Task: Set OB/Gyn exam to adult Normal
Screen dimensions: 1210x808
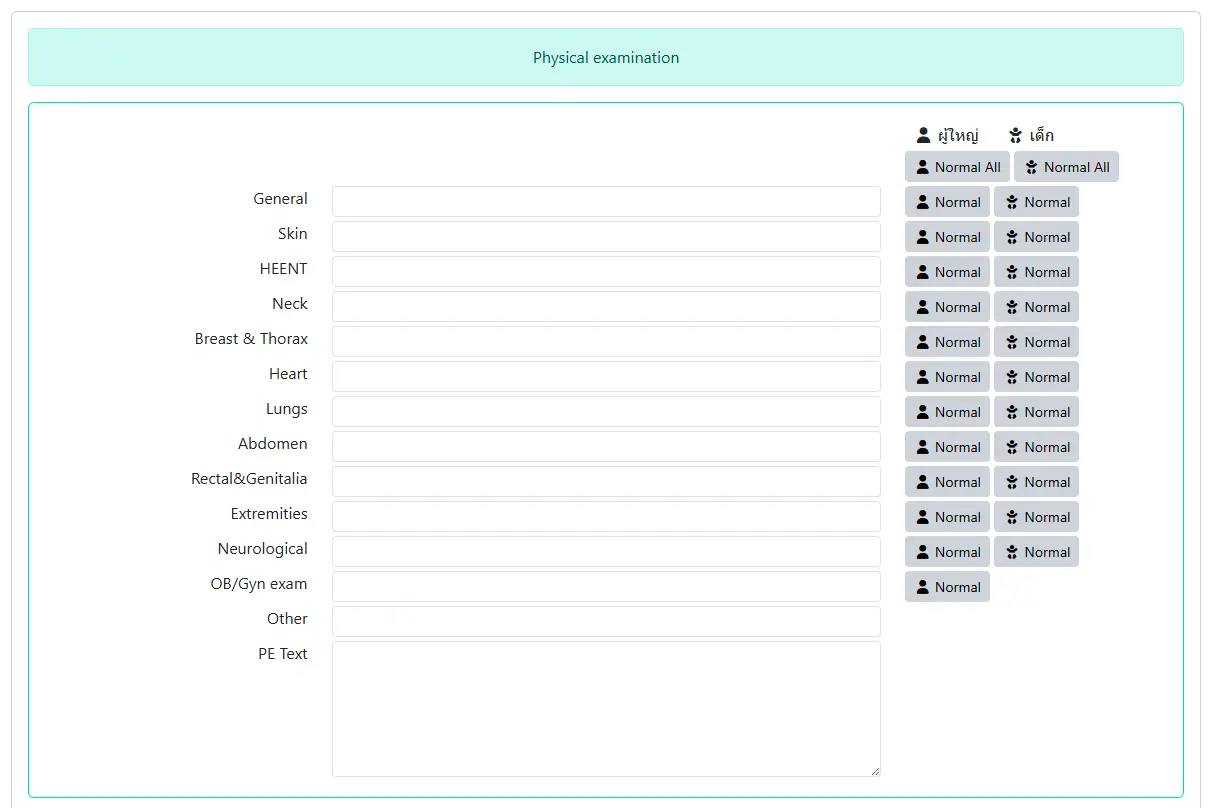Action: point(947,587)
